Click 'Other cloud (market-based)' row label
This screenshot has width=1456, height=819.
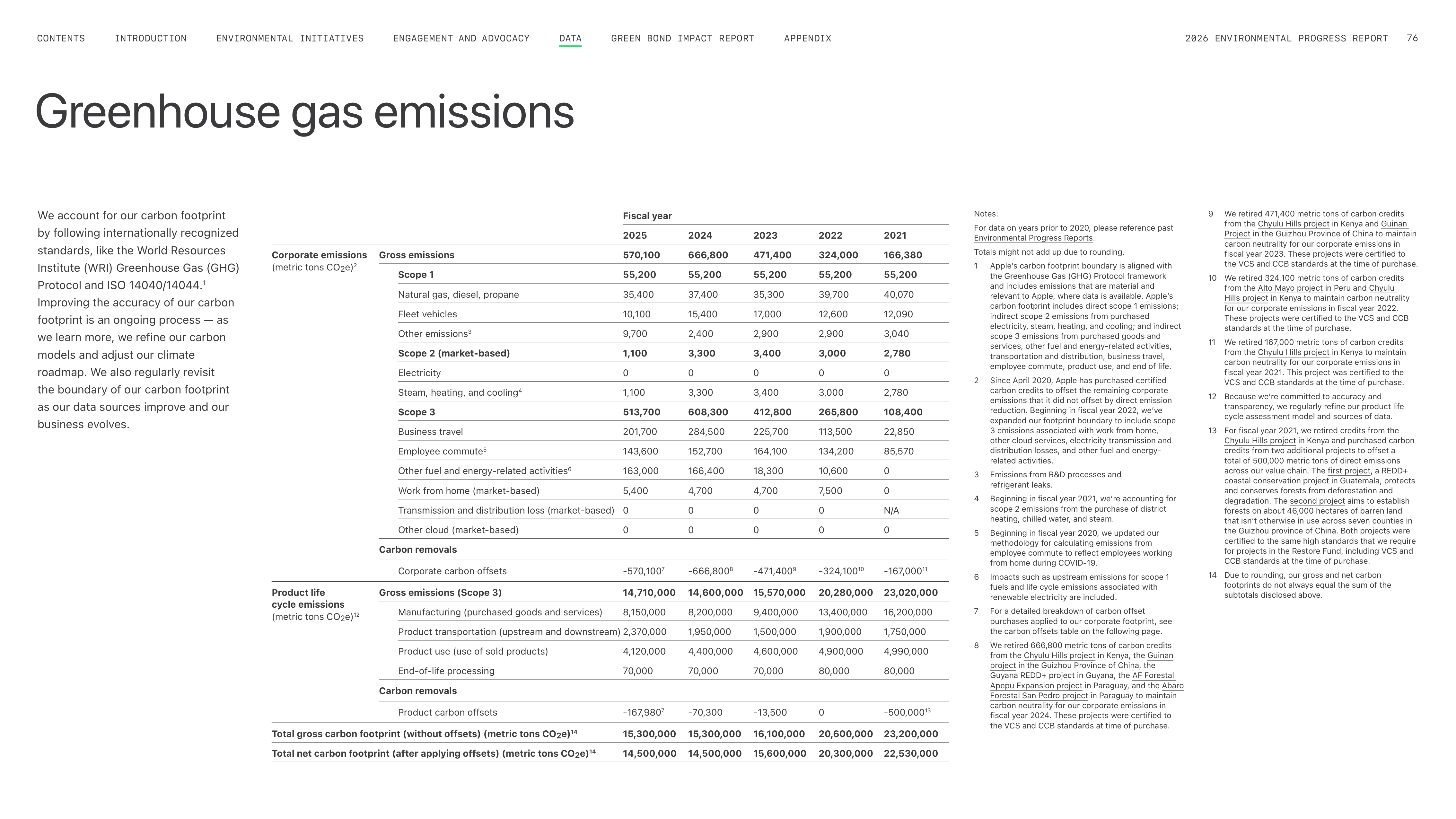(458, 530)
